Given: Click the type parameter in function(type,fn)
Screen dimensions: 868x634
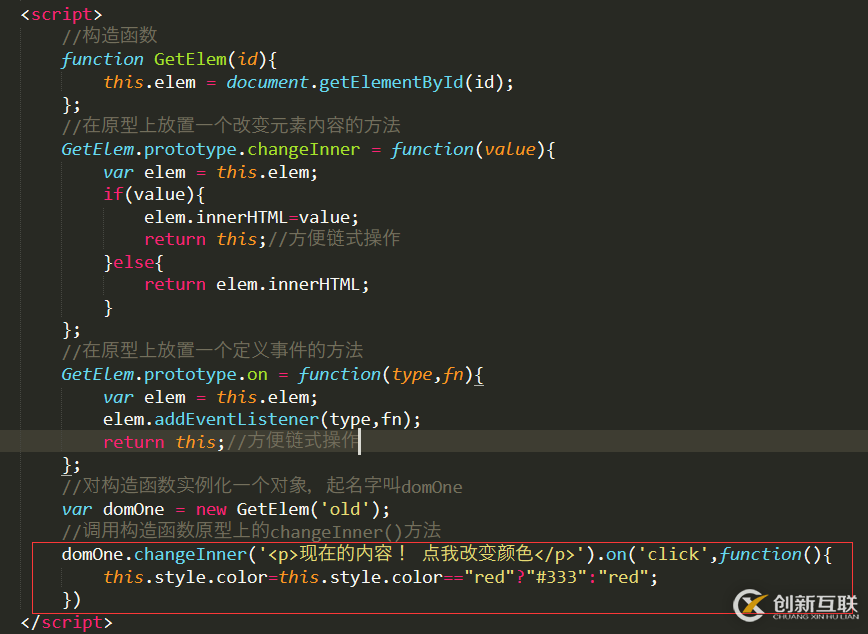Looking at the screenshot, I should (412, 375).
